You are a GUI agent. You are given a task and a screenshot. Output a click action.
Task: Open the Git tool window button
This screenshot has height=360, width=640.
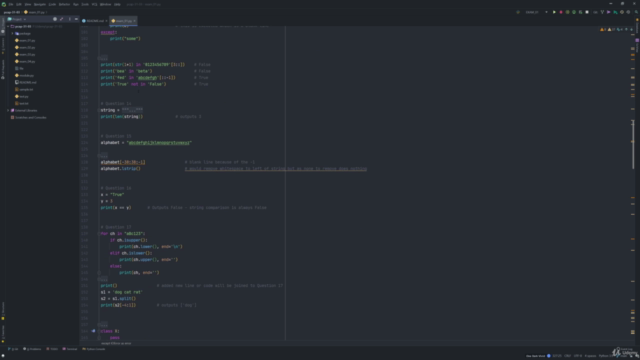(13, 349)
